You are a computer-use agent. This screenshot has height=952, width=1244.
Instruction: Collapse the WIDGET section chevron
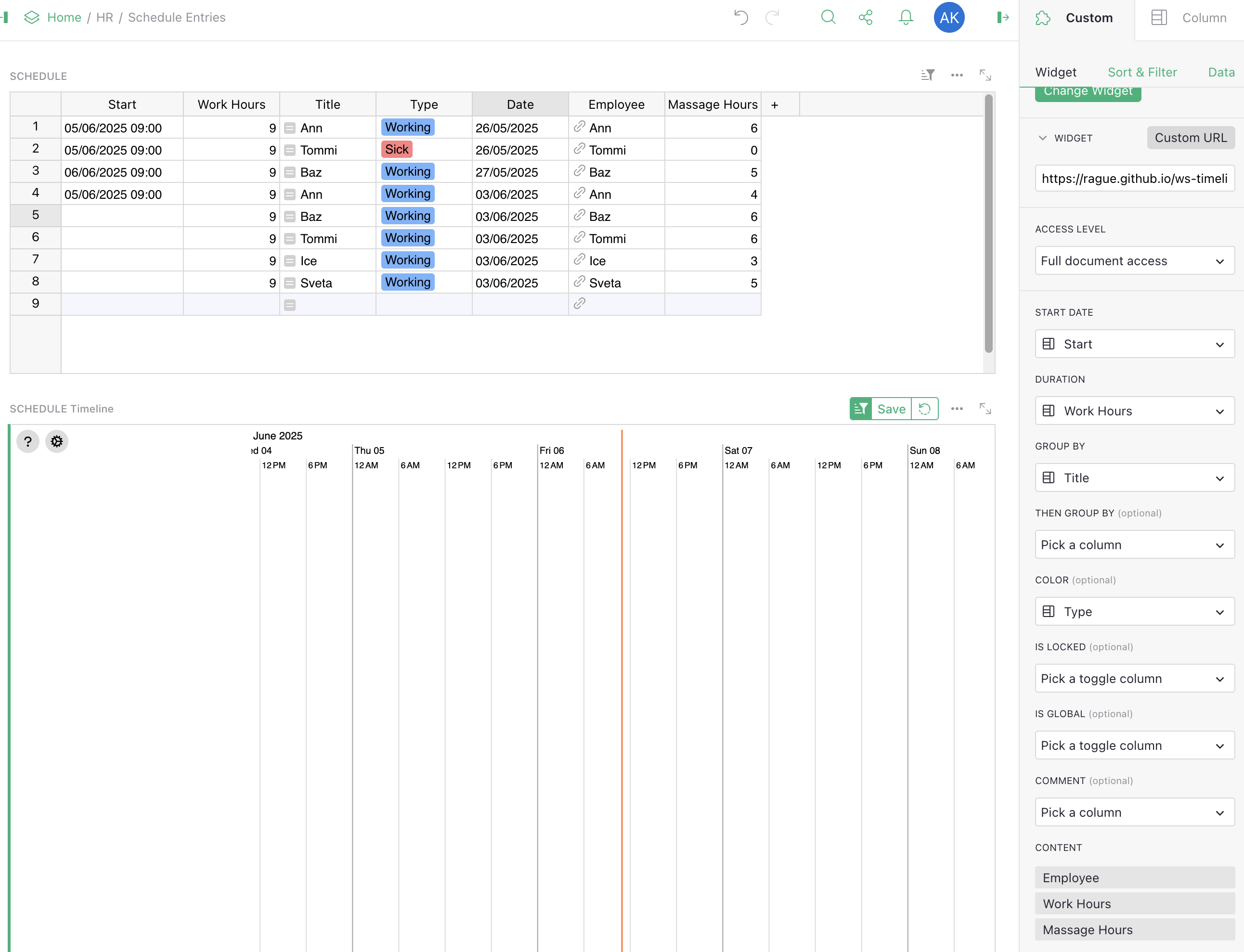pyautogui.click(x=1042, y=138)
